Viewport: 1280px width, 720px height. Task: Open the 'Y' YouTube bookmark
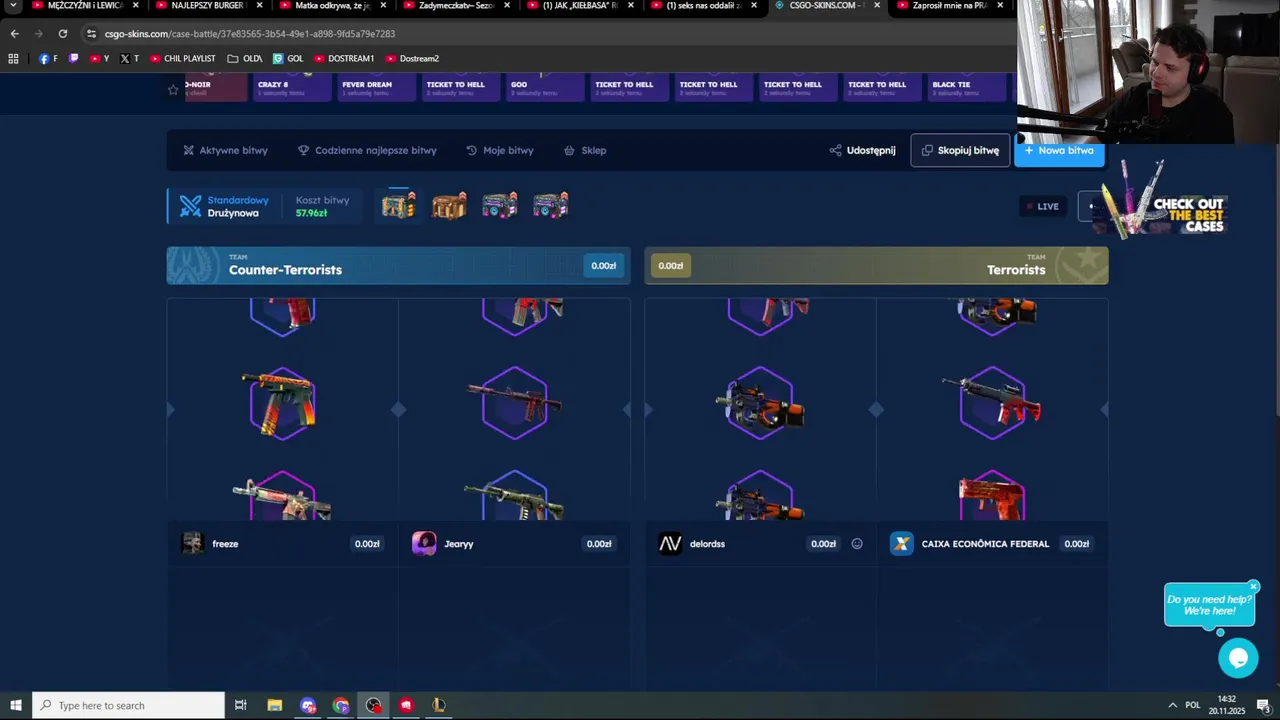click(x=100, y=58)
